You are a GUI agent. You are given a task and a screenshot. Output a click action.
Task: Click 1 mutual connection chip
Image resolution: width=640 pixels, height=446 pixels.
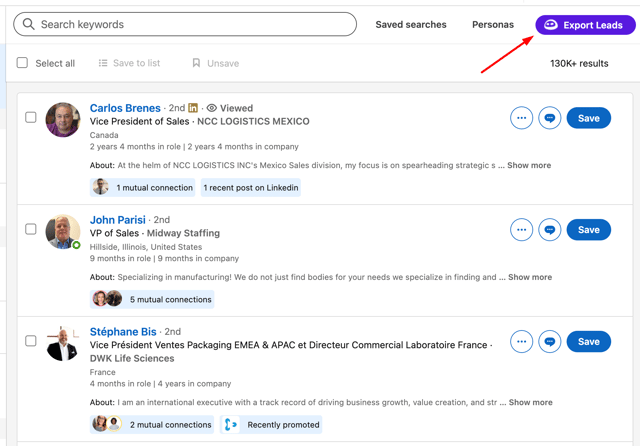pos(142,188)
